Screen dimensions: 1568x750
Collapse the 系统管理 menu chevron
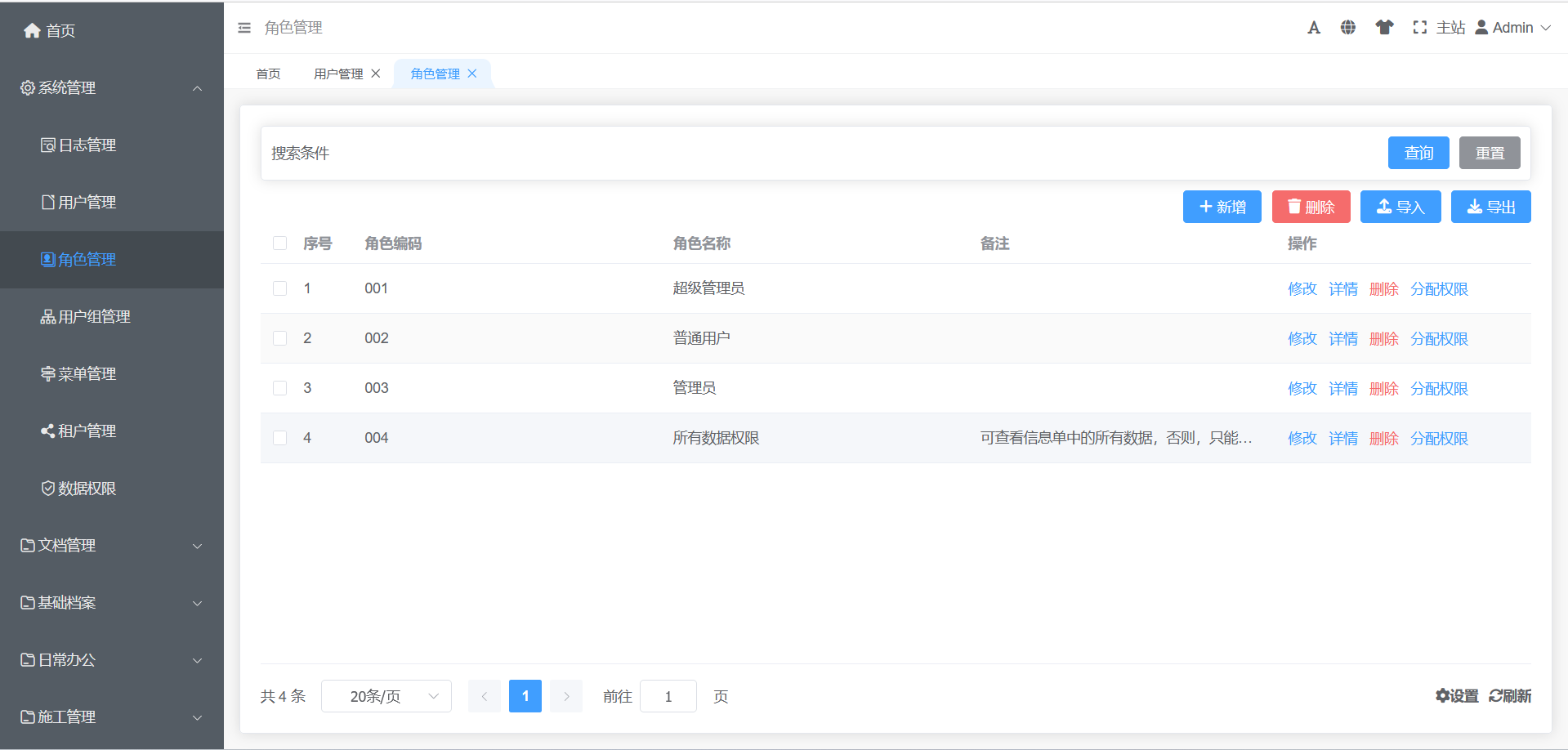(197, 88)
